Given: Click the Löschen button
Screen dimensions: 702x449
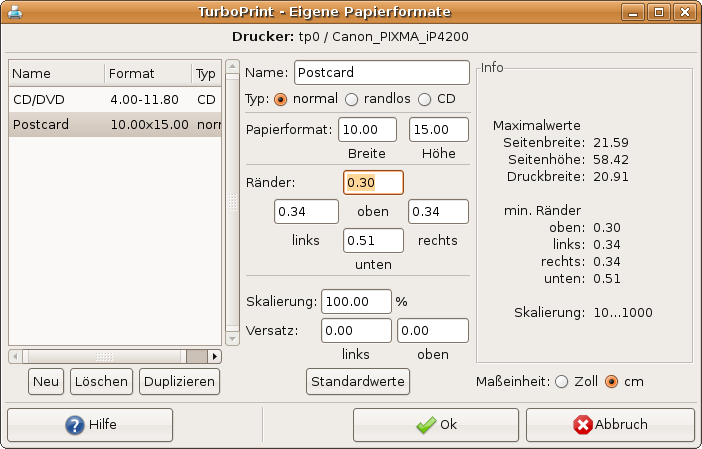Looking at the screenshot, I should click(x=101, y=381).
